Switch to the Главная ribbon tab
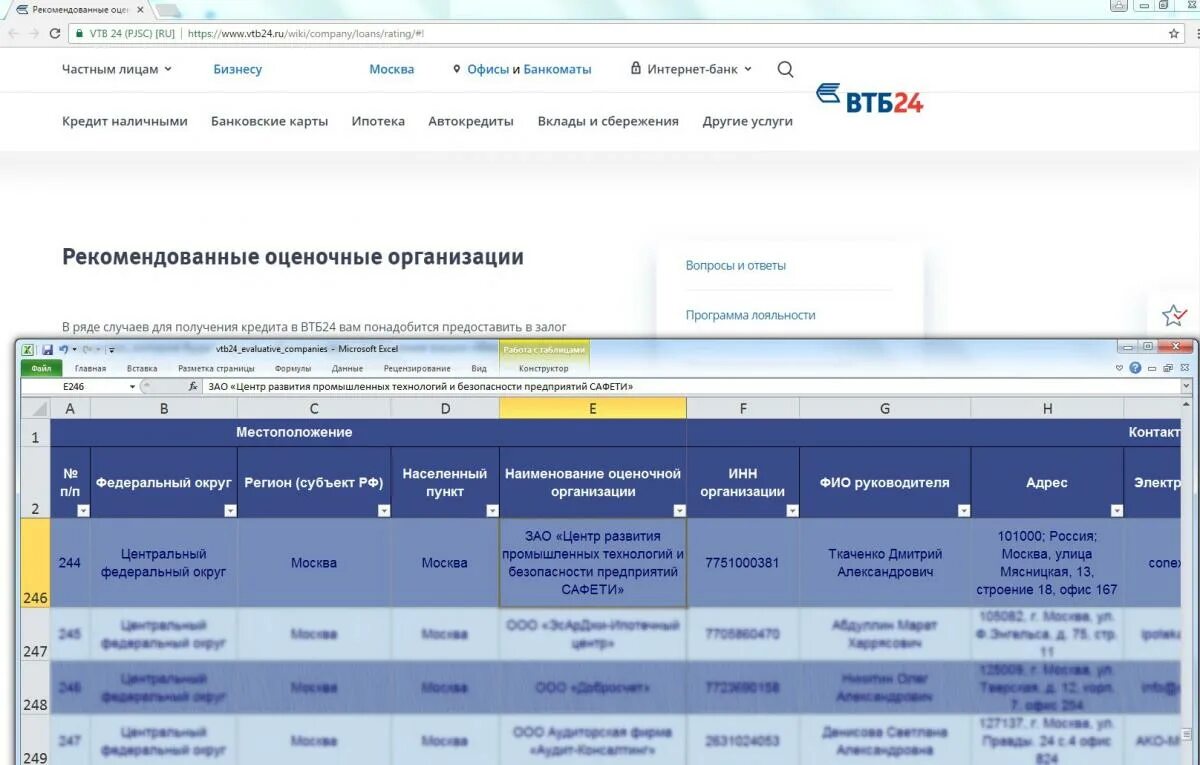 tap(90, 368)
